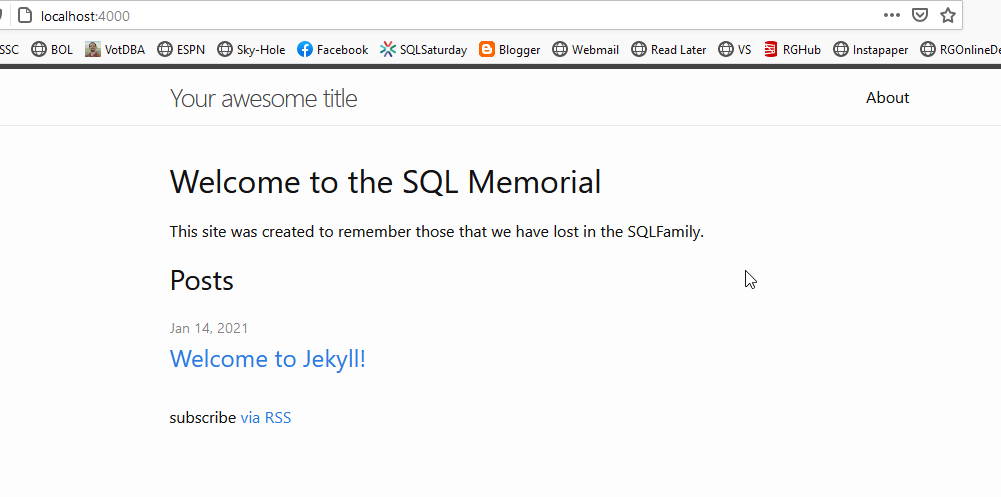The width and height of the screenshot is (1001, 497).
Task: Click the 'Your awesome title' site title
Action: click(x=263, y=98)
